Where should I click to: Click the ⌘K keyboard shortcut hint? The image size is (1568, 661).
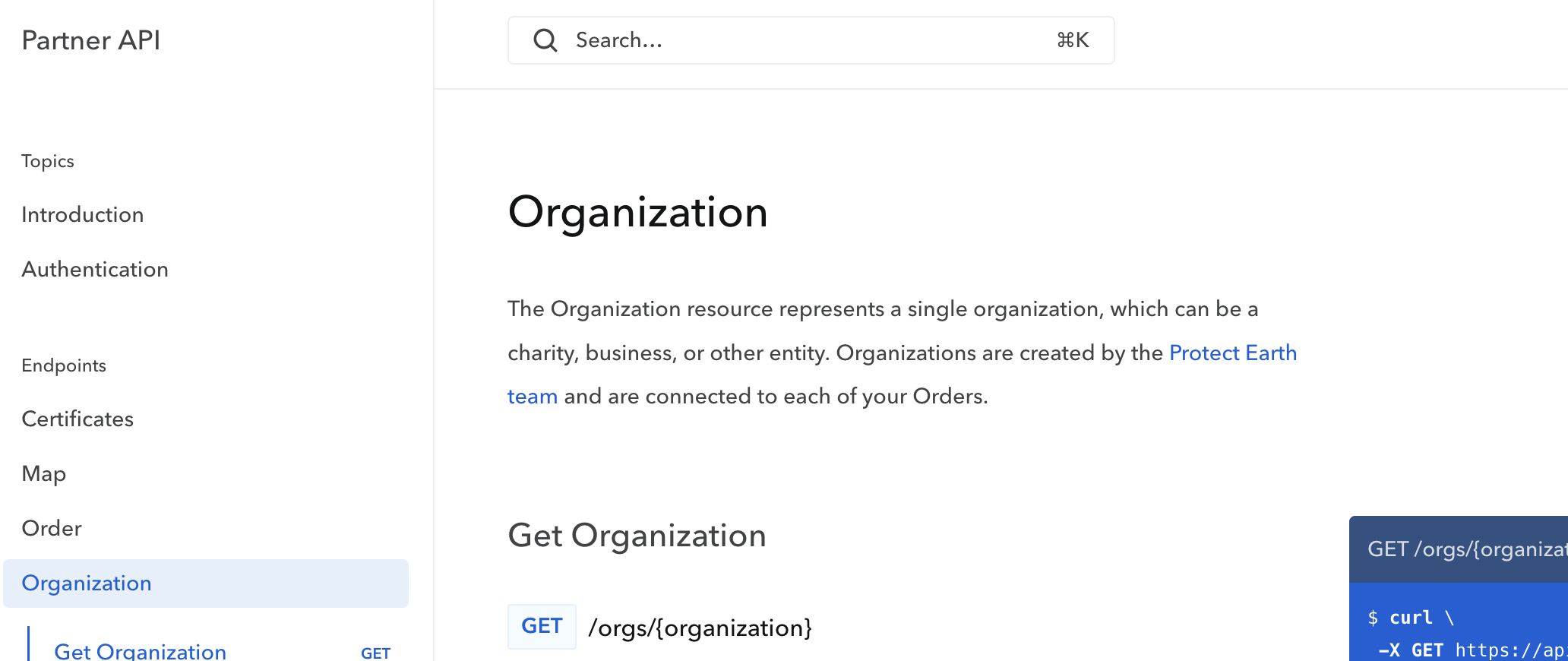(x=1072, y=40)
